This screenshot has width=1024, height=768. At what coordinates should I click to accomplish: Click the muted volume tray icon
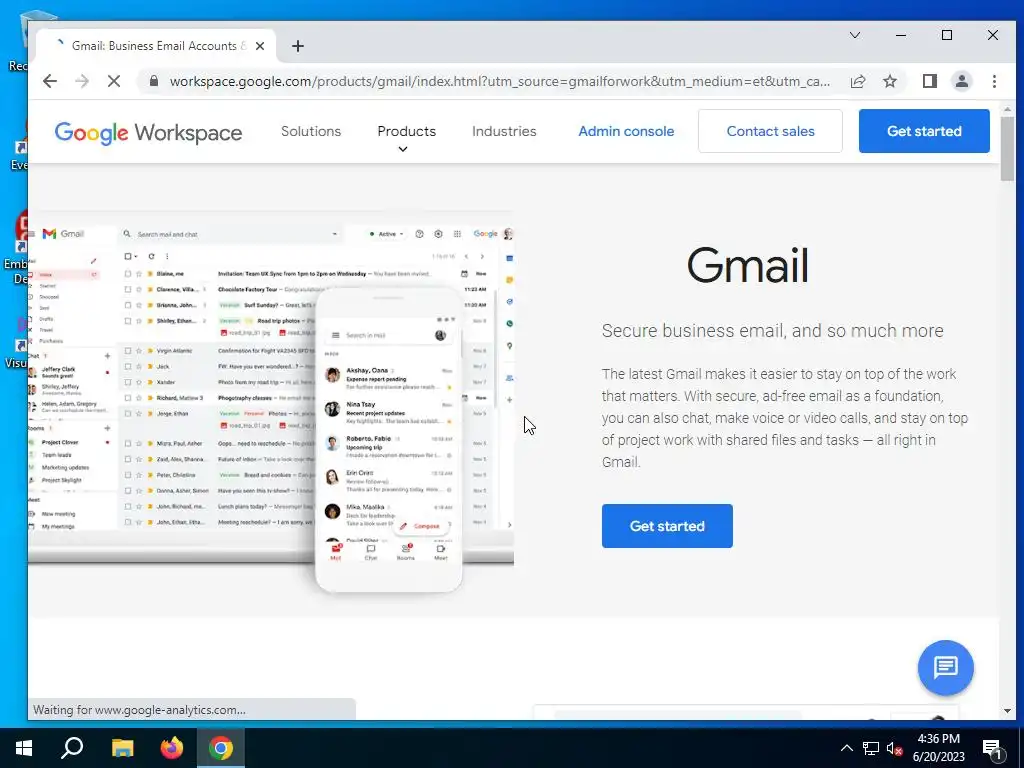(x=895, y=748)
